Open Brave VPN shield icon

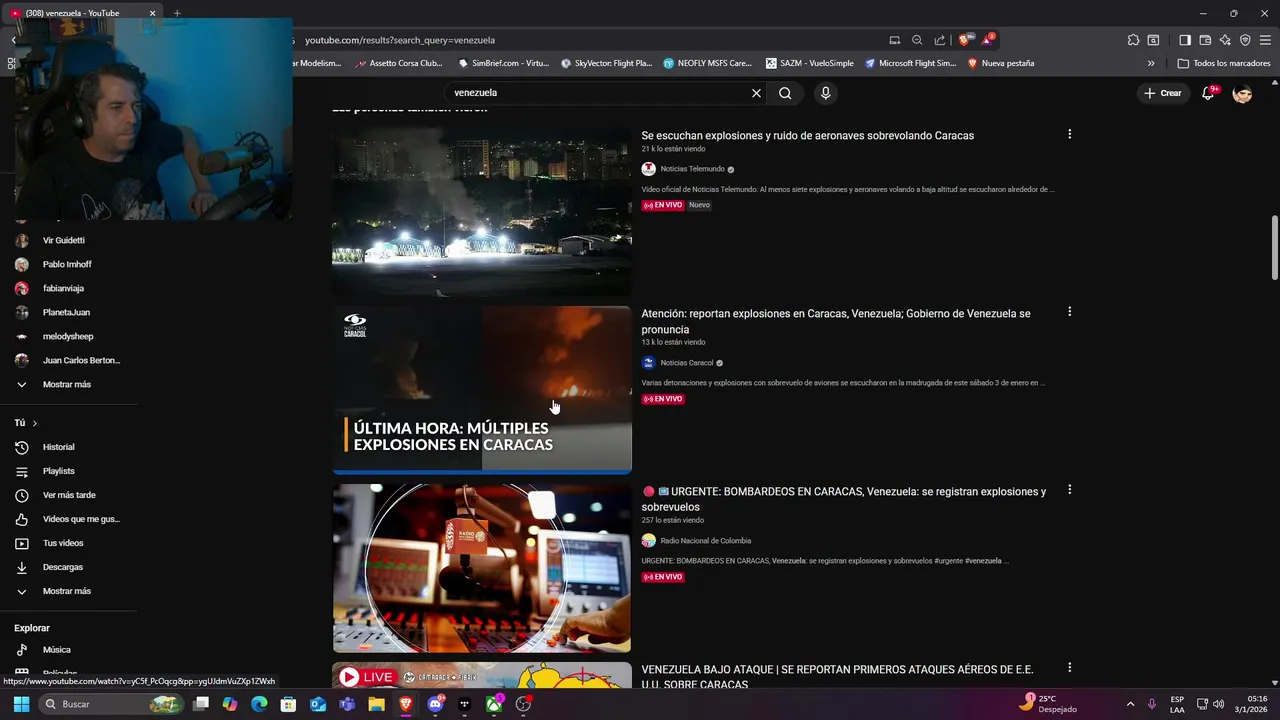1245,40
